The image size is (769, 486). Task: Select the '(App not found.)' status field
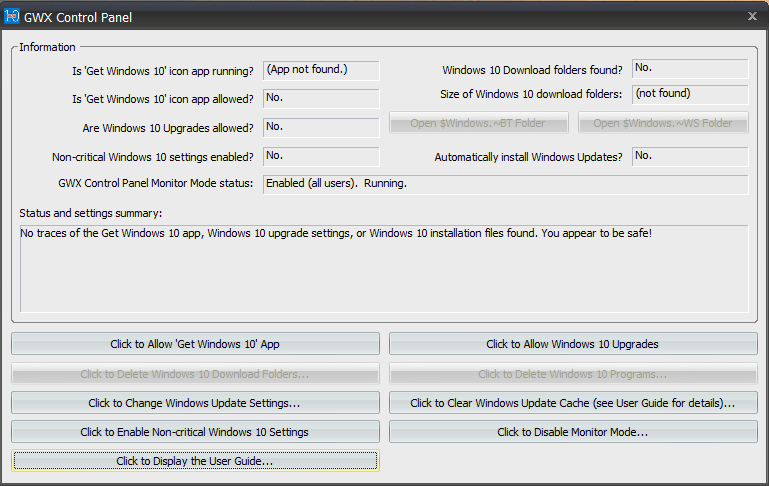pos(321,70)
